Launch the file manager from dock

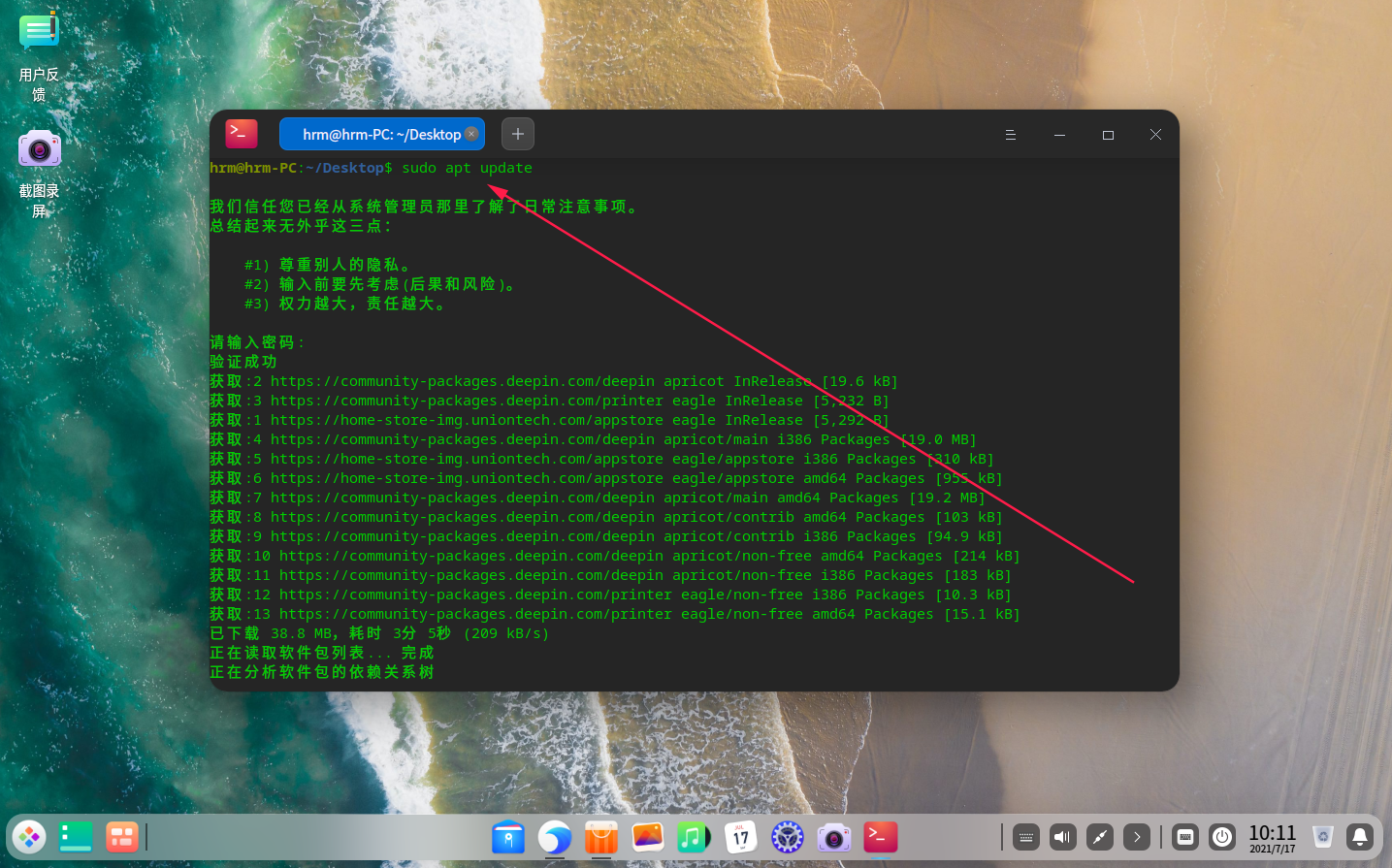pos(508,837)
